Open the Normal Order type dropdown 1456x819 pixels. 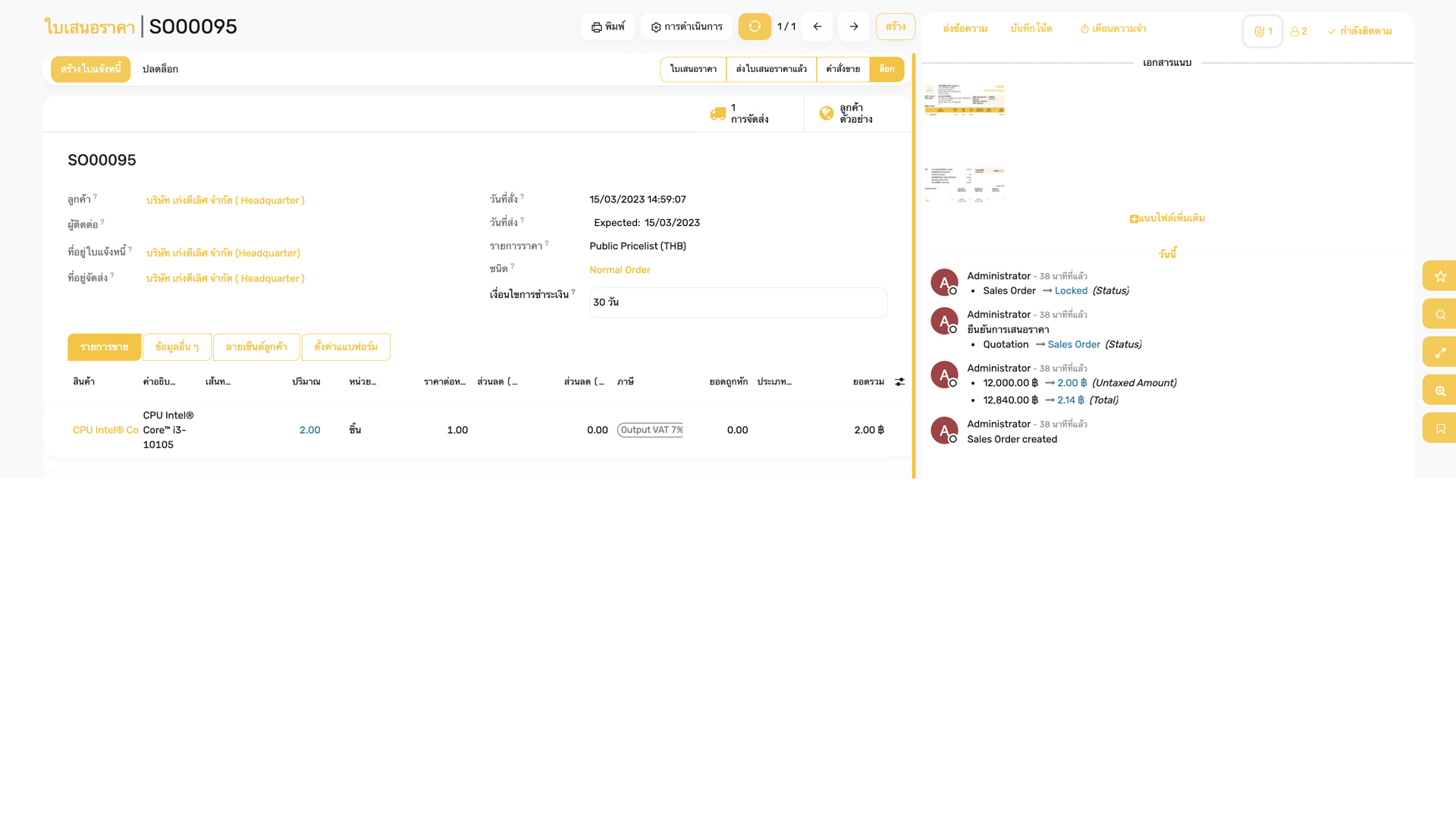[620, 269]
